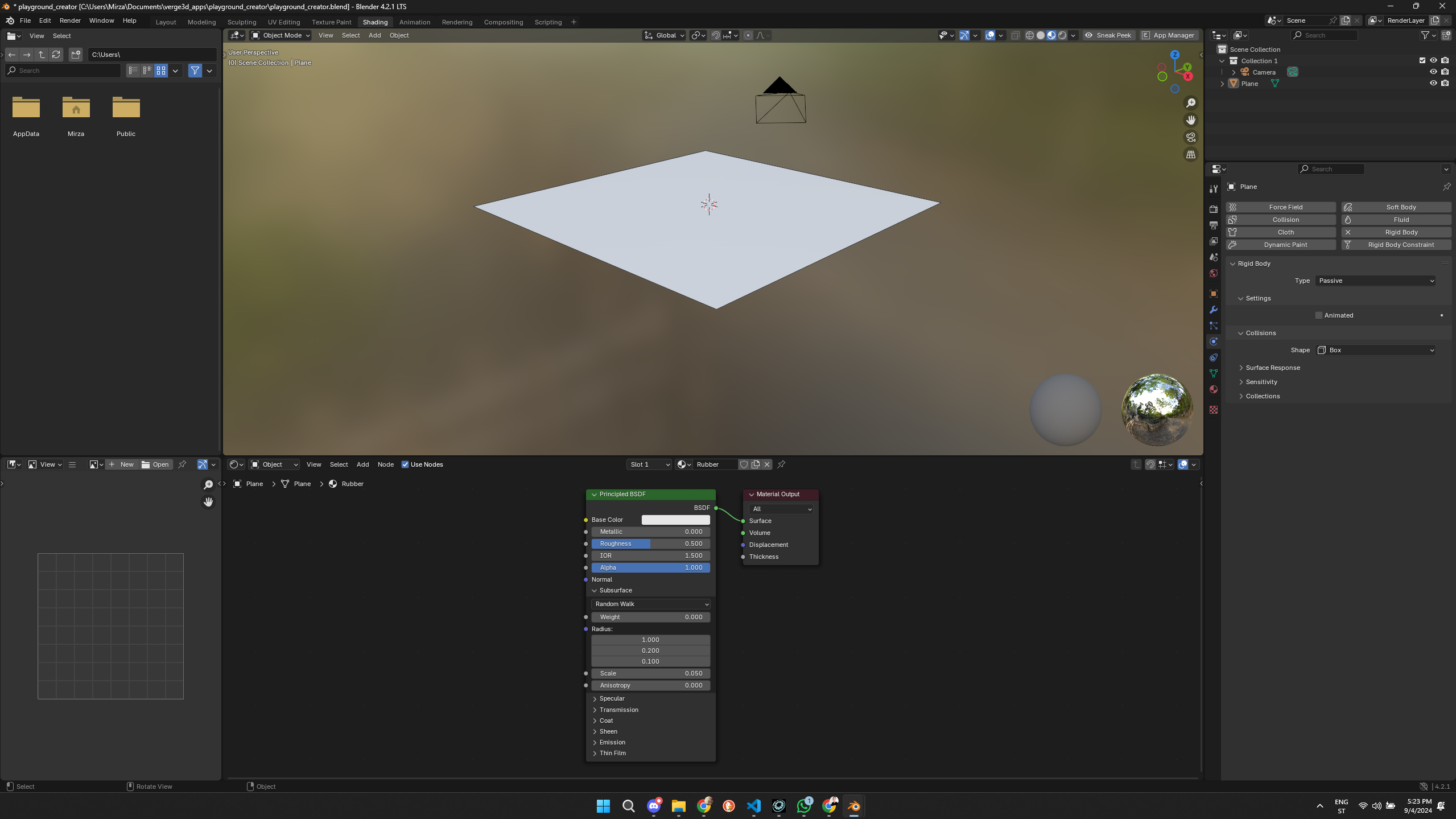
Task: Disable Camera render visibility in outliner
Action: 1445,72
